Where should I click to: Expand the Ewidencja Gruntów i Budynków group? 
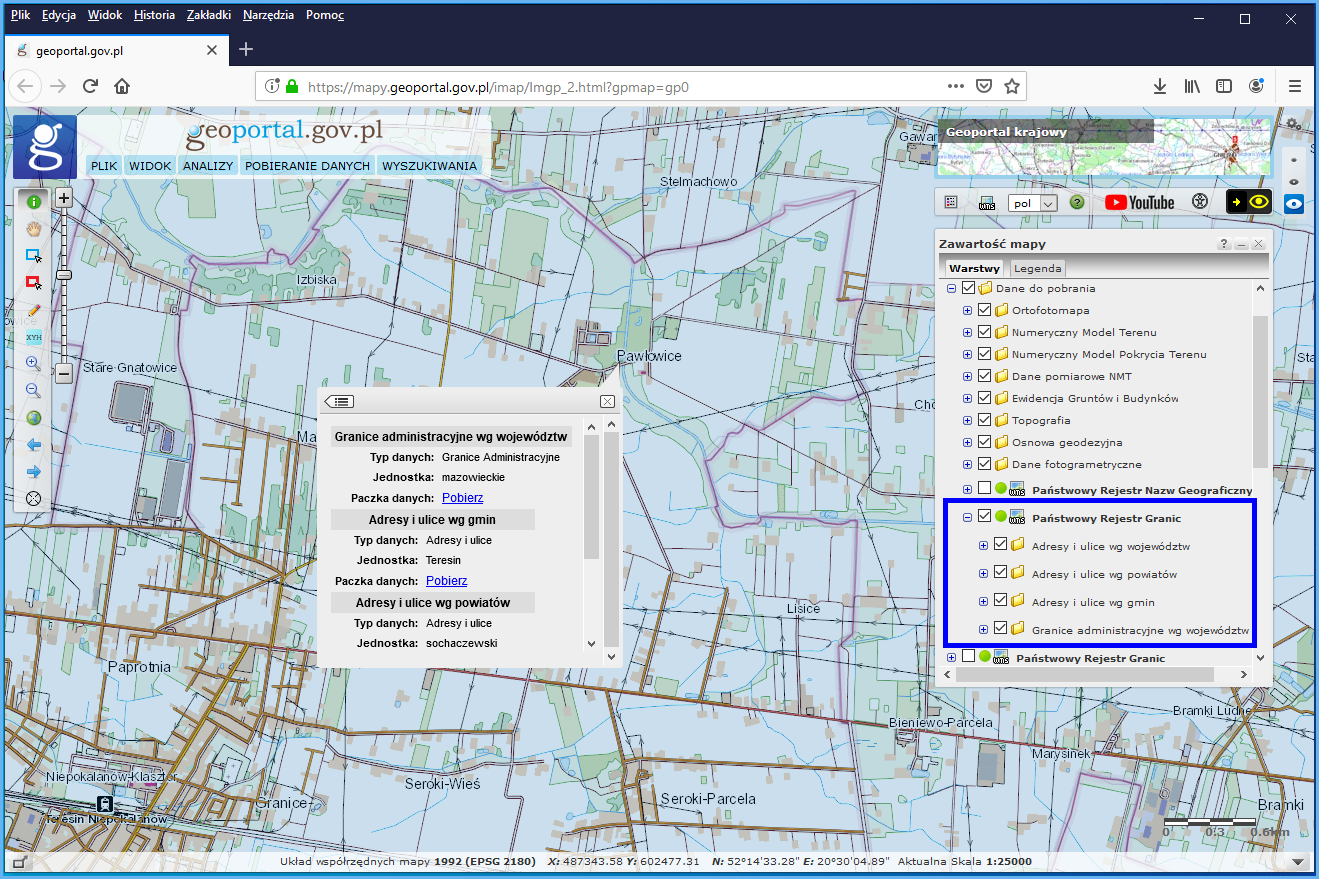tap(967, 398)
